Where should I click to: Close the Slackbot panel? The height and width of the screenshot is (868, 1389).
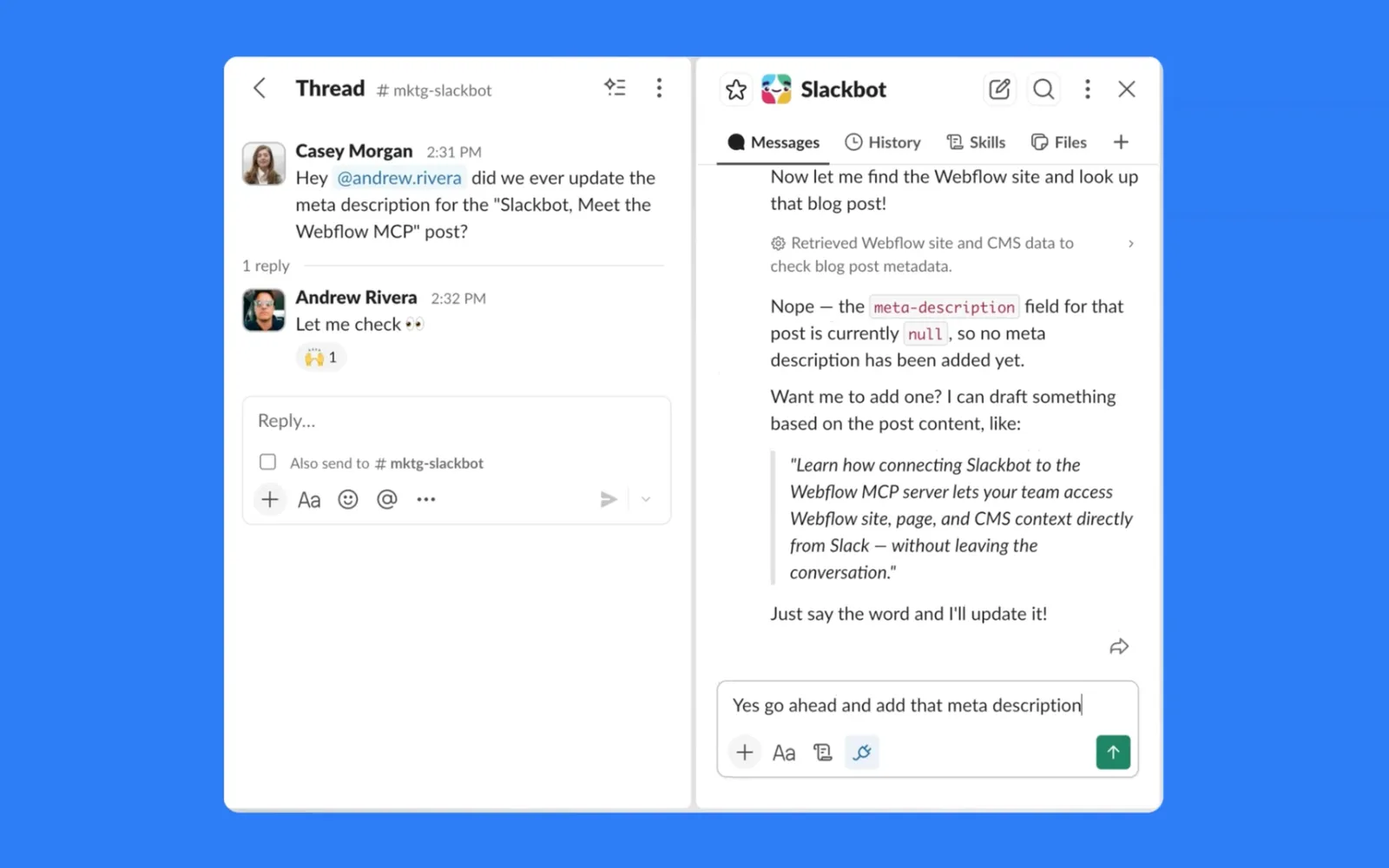(1127, 89)
